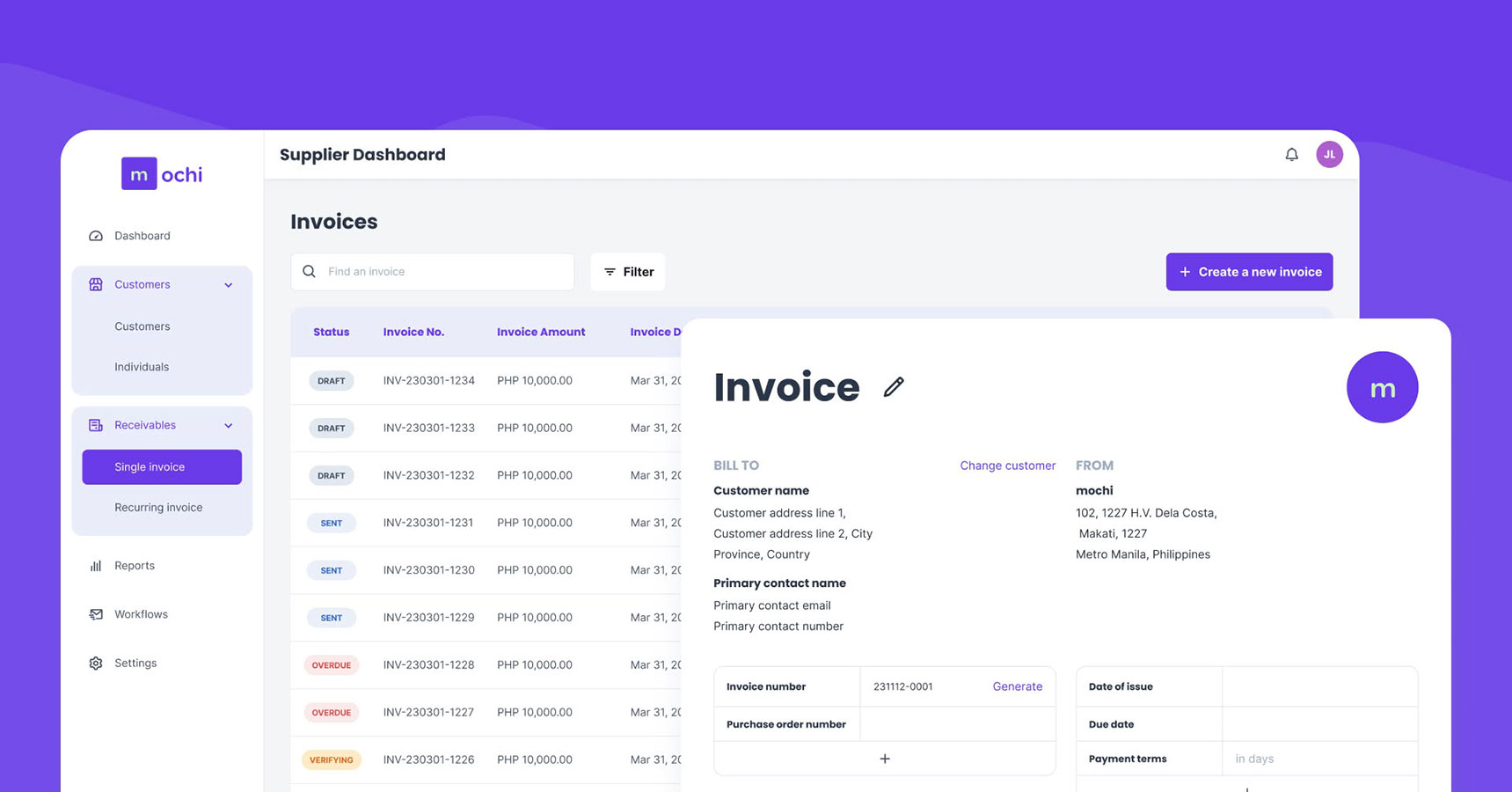Click DRAFT badge for INV-230301-1234
The height and width of the screenshot is (792, 1512).
click(x=331, y=381)
